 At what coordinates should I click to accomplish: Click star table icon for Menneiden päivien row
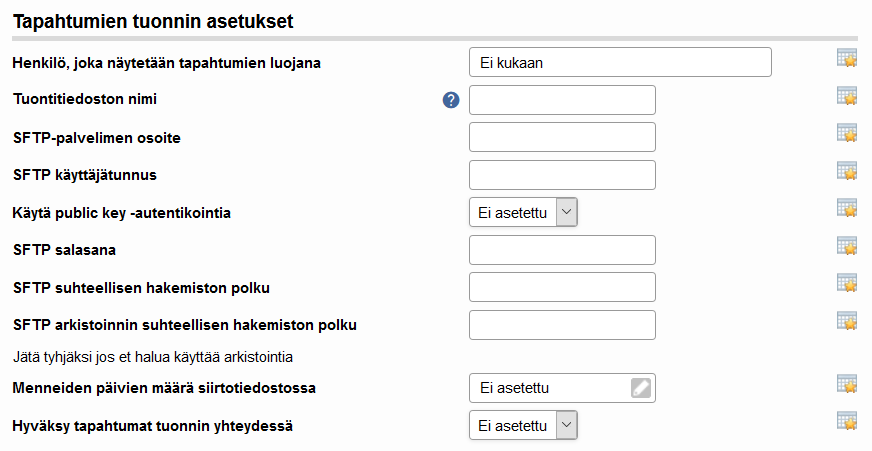pyautogui.click(x=847, y=384)
